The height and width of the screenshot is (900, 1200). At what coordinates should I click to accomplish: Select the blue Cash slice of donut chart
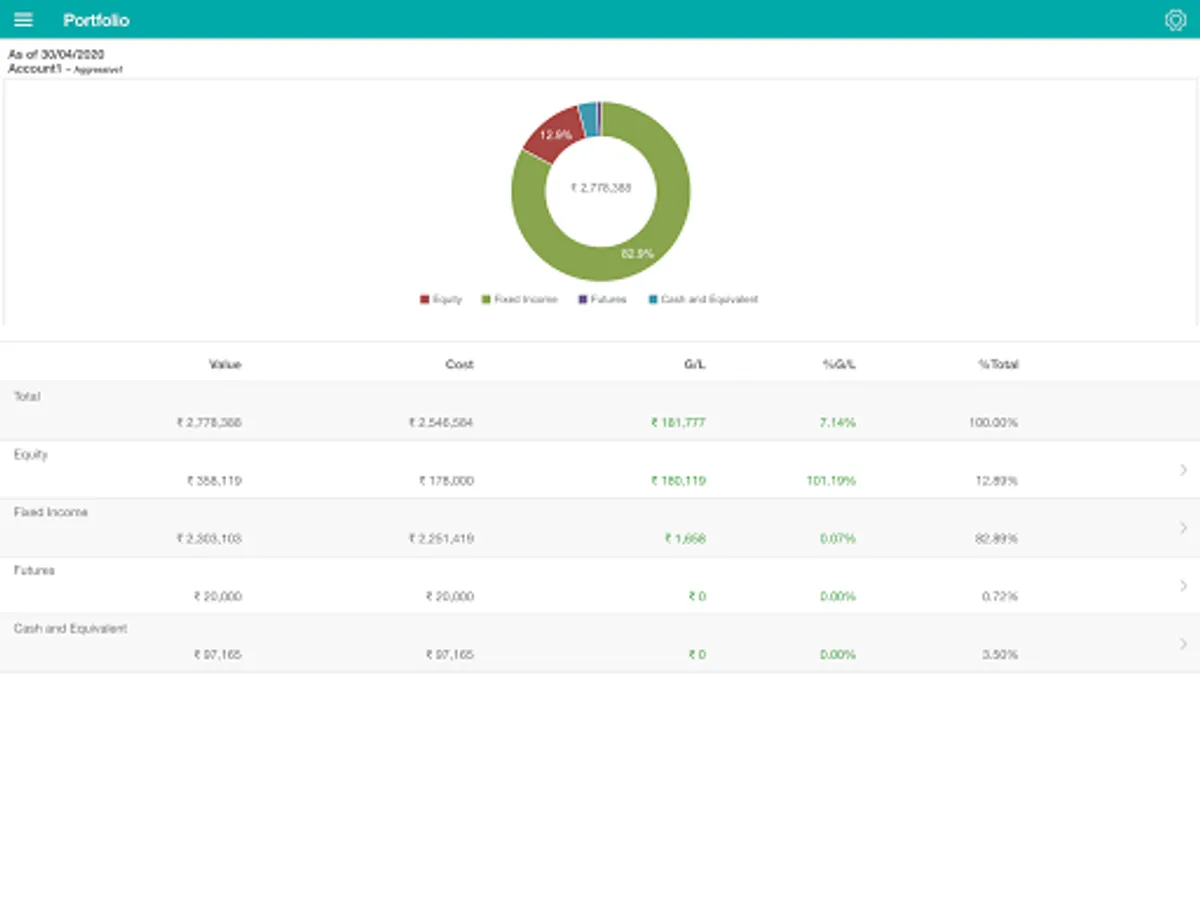pyautogui.click(x=588, y=118)
